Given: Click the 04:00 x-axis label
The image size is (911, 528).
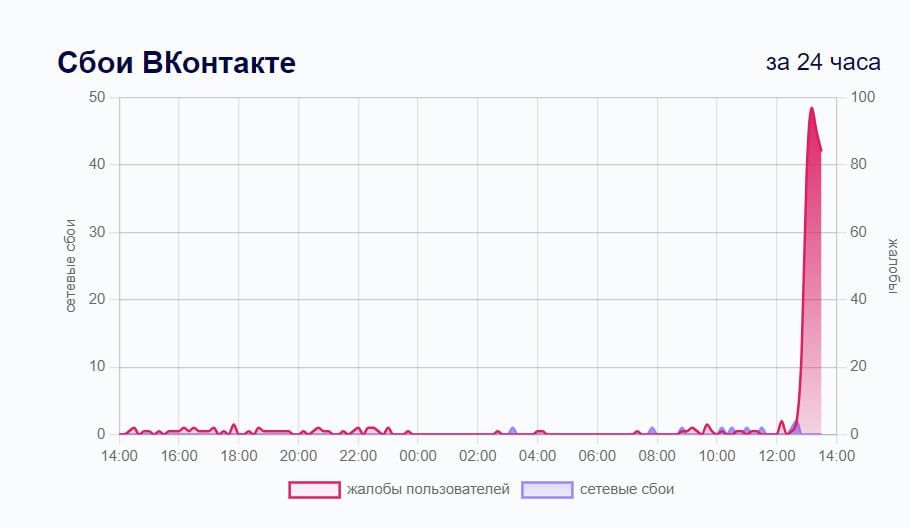Looking at the screenshot, I should point(537,456).
